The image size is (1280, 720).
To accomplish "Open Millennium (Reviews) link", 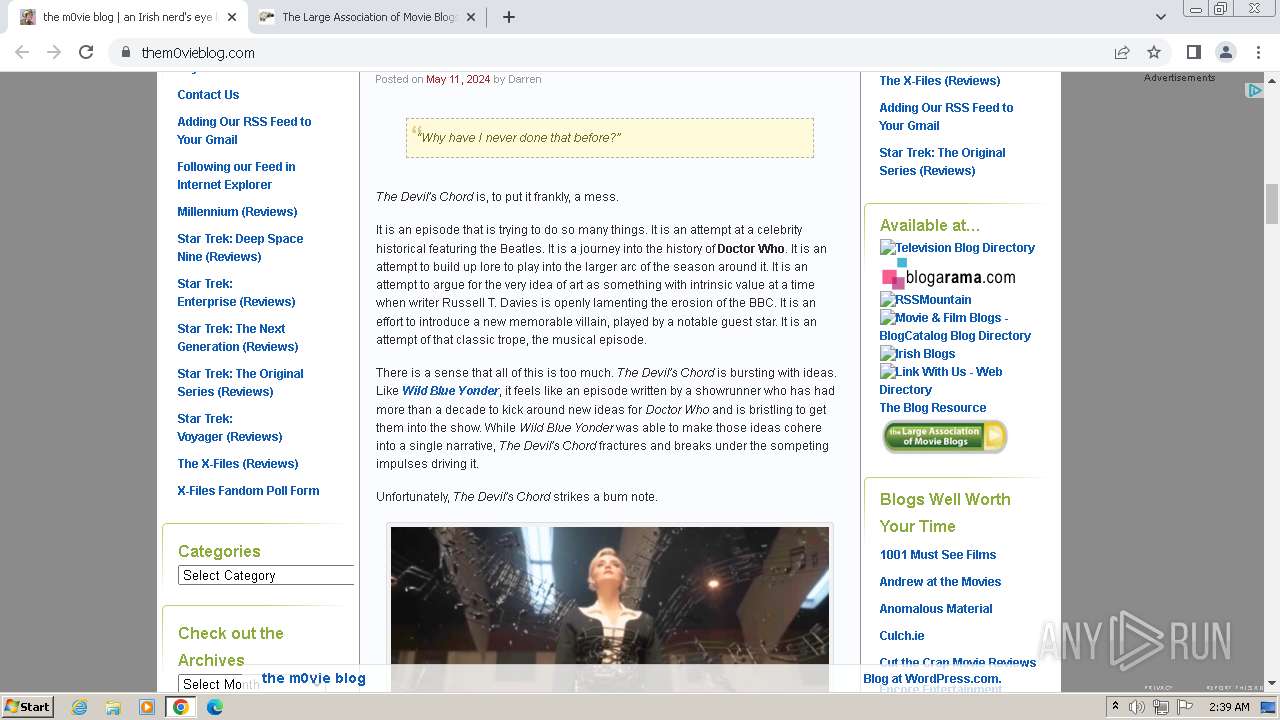I will pyautogui.click(x=237, y=211).
